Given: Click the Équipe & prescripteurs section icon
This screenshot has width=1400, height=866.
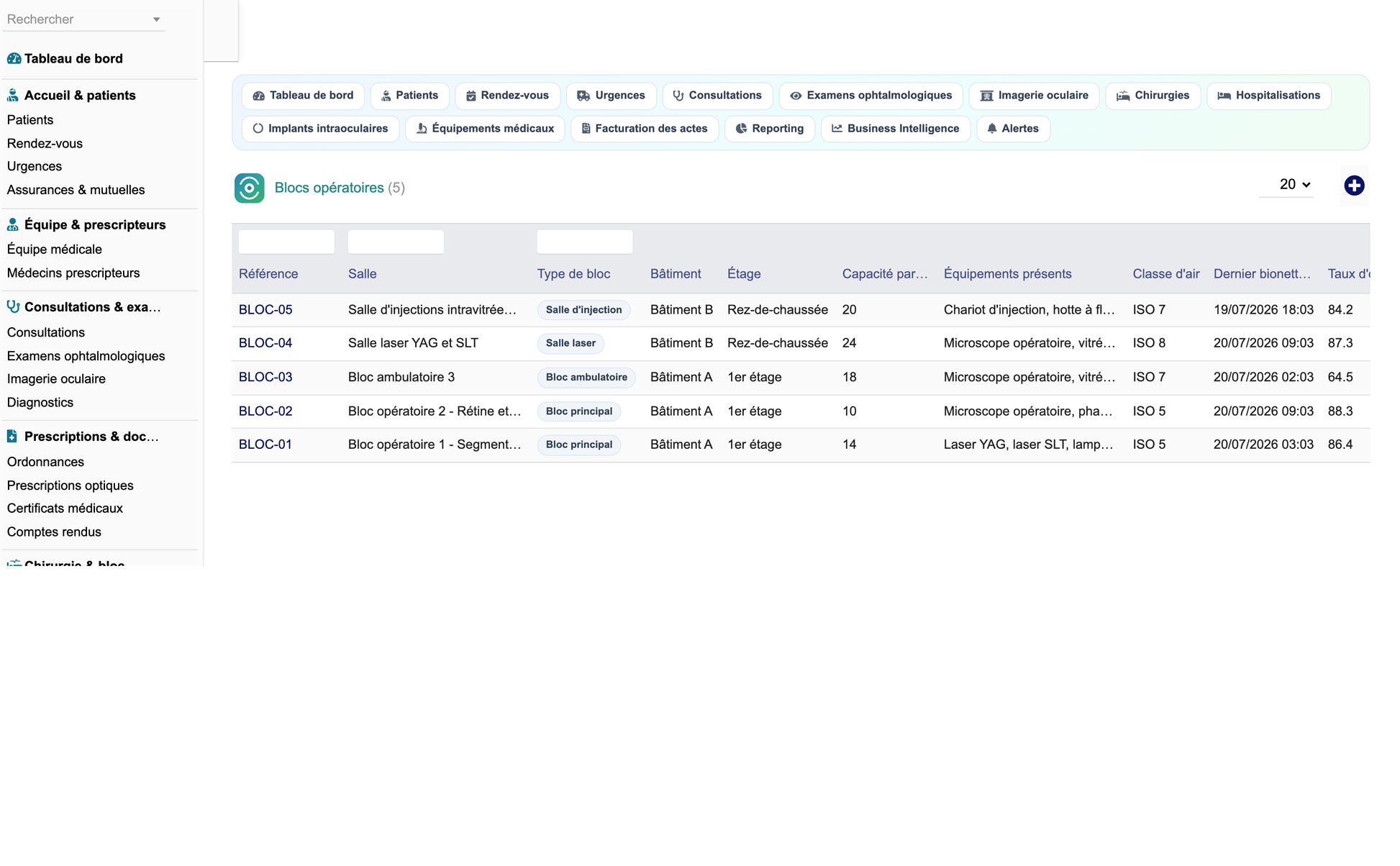Looking at the screenshot, I should pos(13,225).
